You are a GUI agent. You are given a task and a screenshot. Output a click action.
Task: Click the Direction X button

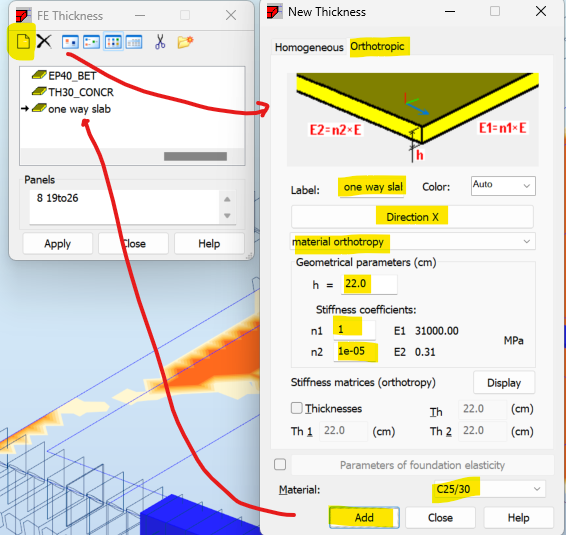tap(412, 217)
